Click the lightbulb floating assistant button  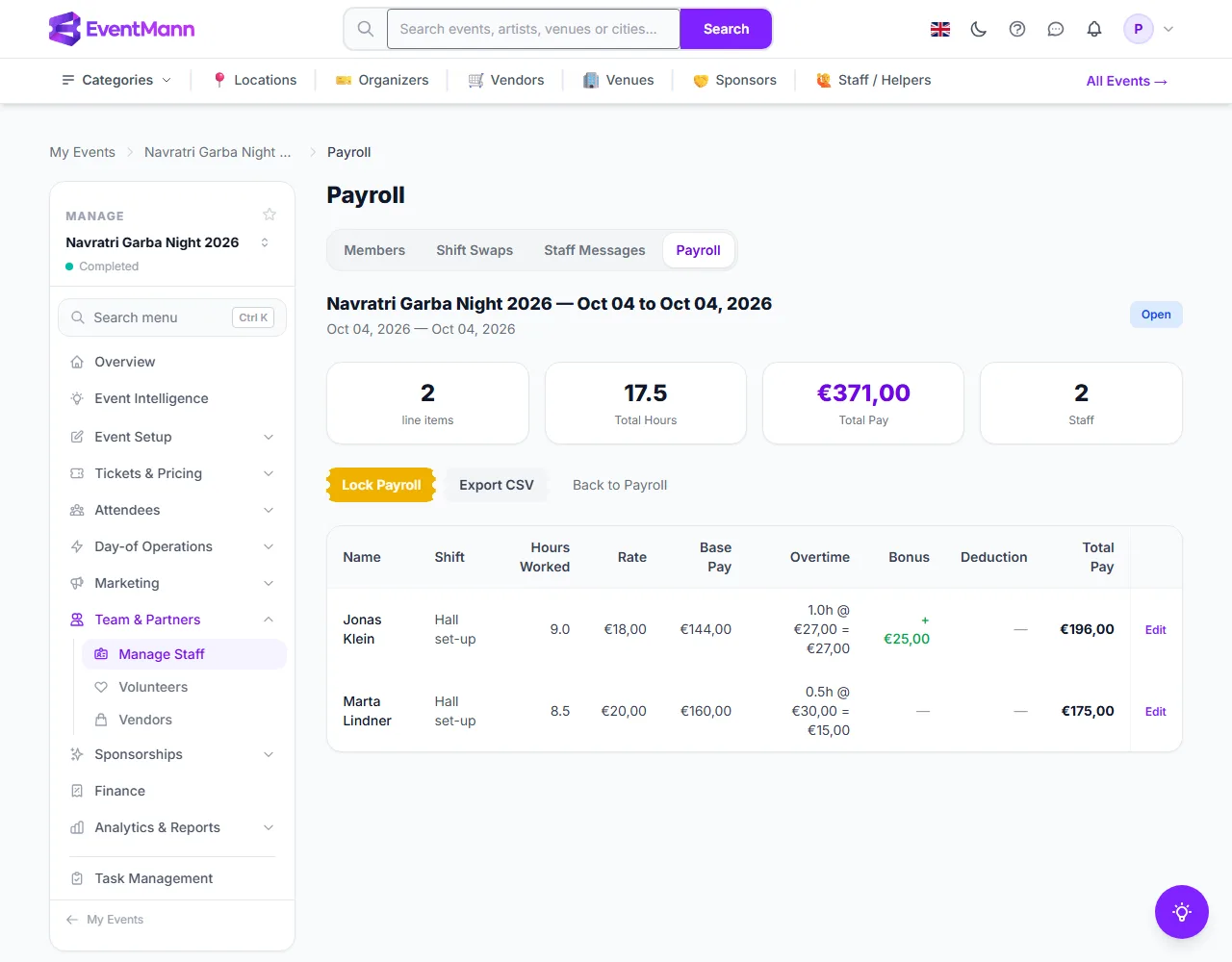point(1182,912)
